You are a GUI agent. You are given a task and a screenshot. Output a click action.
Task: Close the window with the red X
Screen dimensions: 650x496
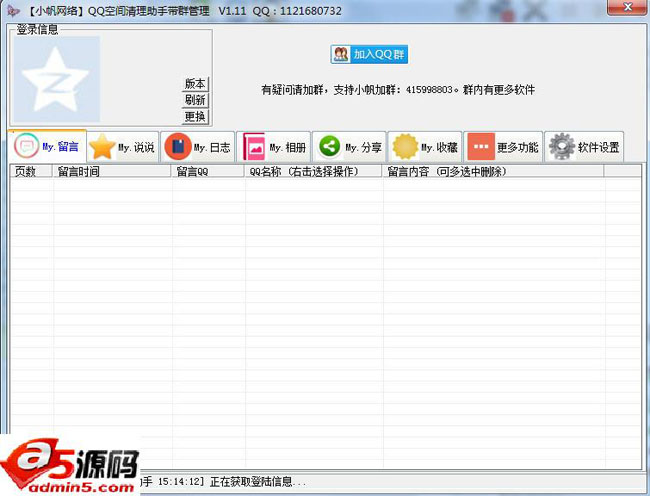(628, 7)
